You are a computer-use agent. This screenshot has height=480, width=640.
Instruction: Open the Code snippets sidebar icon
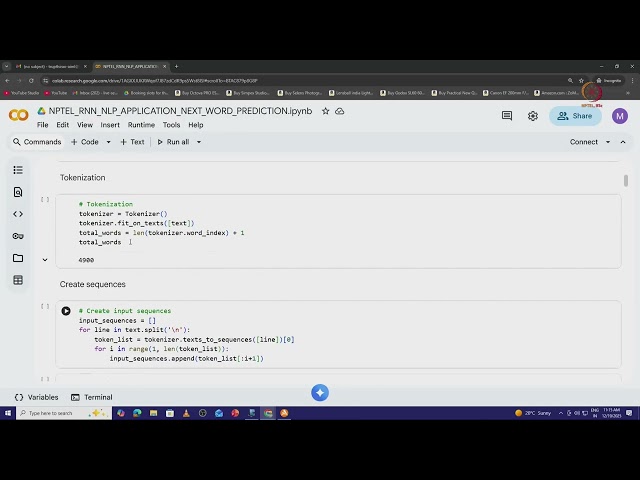(18, 214)
